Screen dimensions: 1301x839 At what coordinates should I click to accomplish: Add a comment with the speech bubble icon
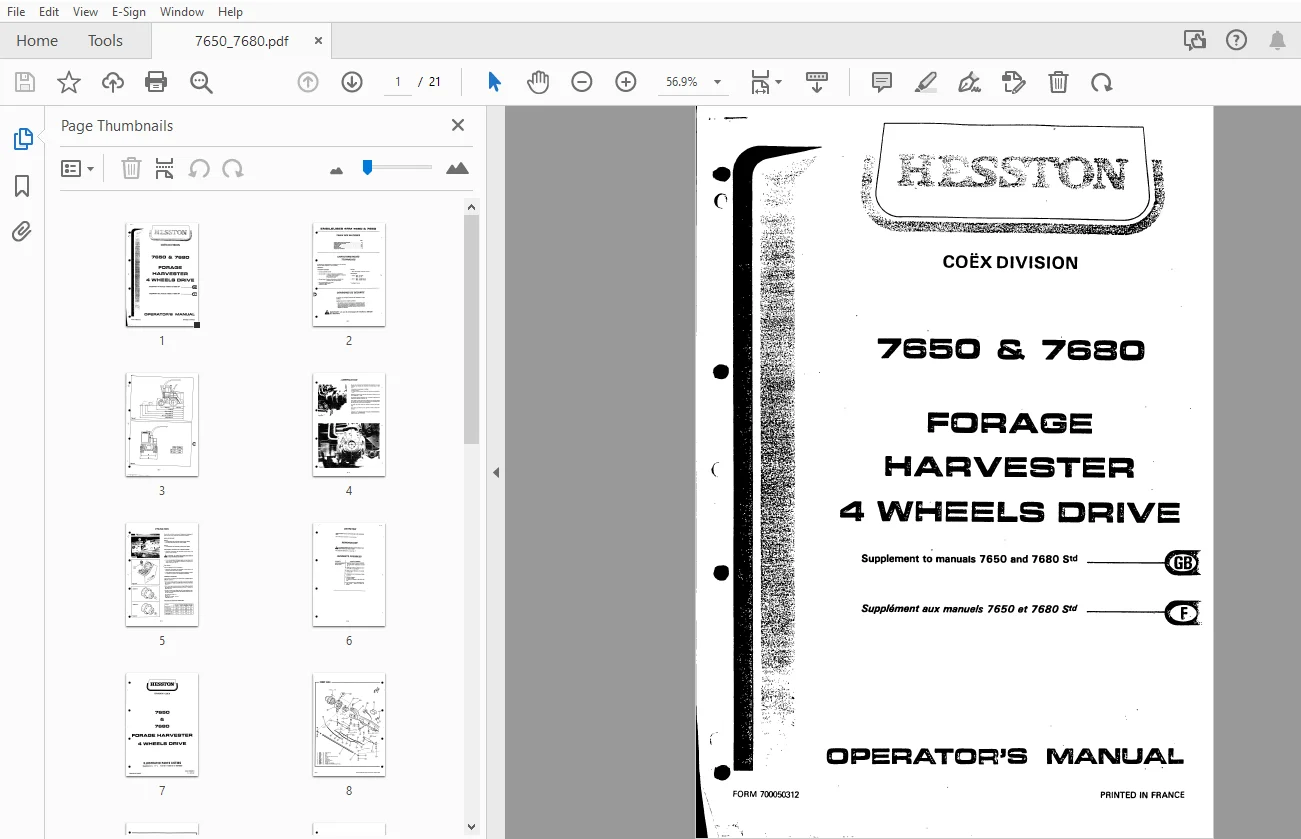coord(882,82)
